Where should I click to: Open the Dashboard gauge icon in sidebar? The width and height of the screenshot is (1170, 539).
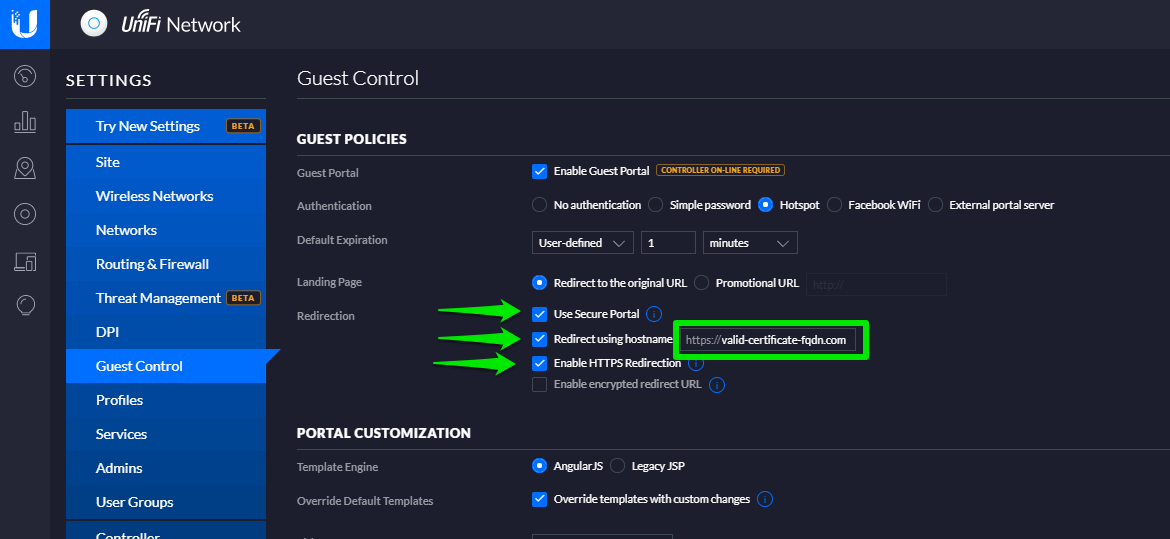pos(25,76)
